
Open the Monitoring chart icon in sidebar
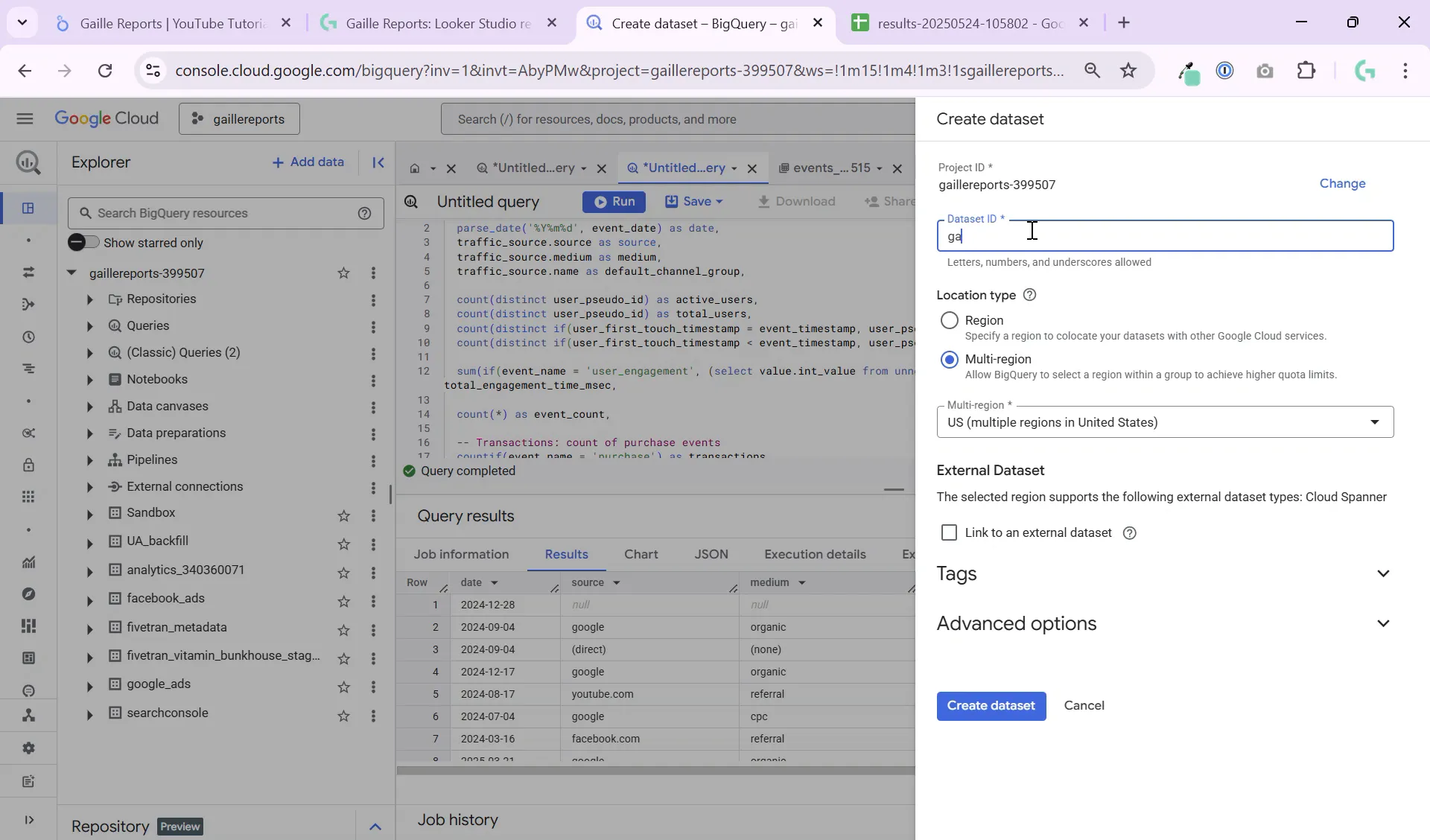(x=28, y=563)
